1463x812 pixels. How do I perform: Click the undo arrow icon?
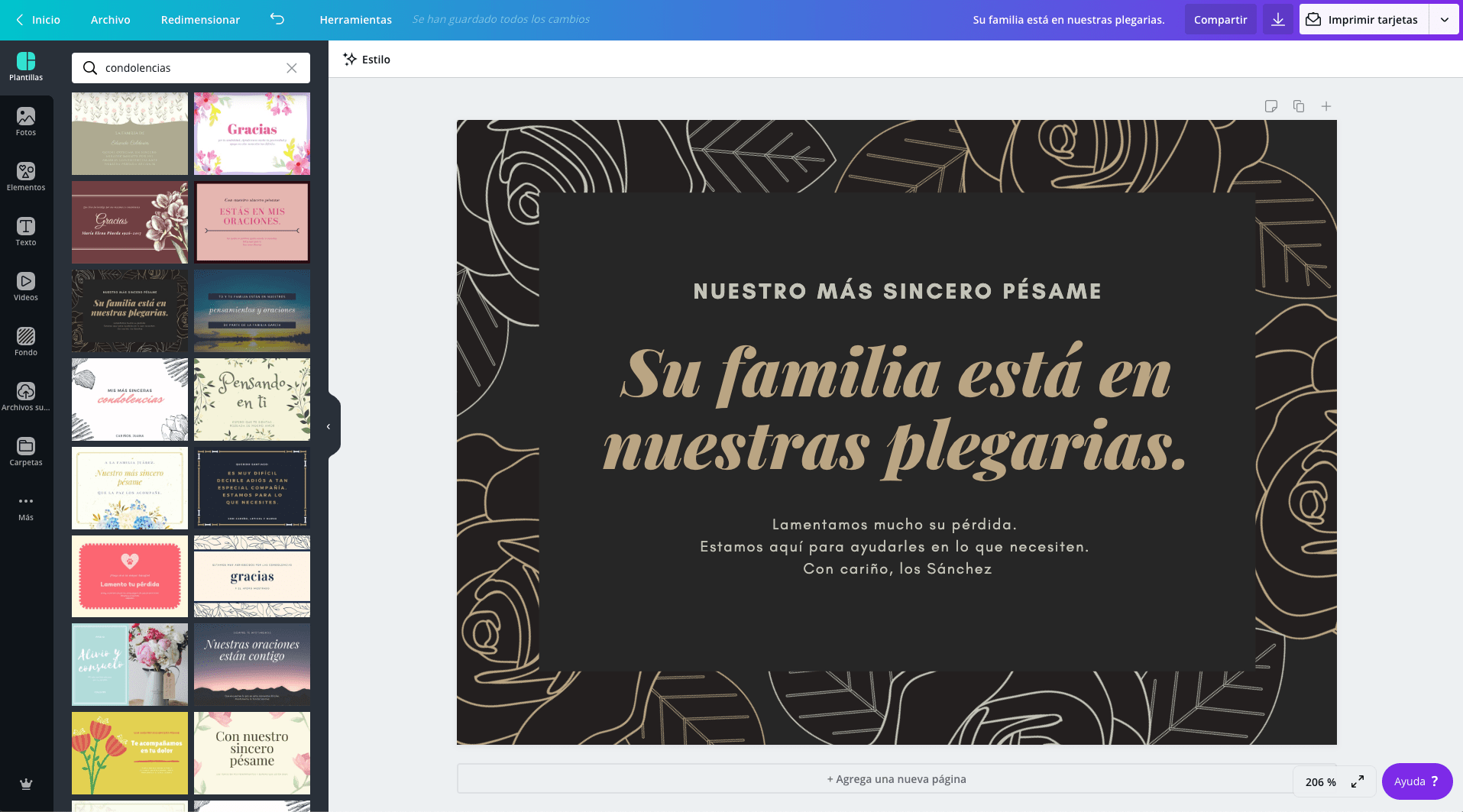click(277, 19)
